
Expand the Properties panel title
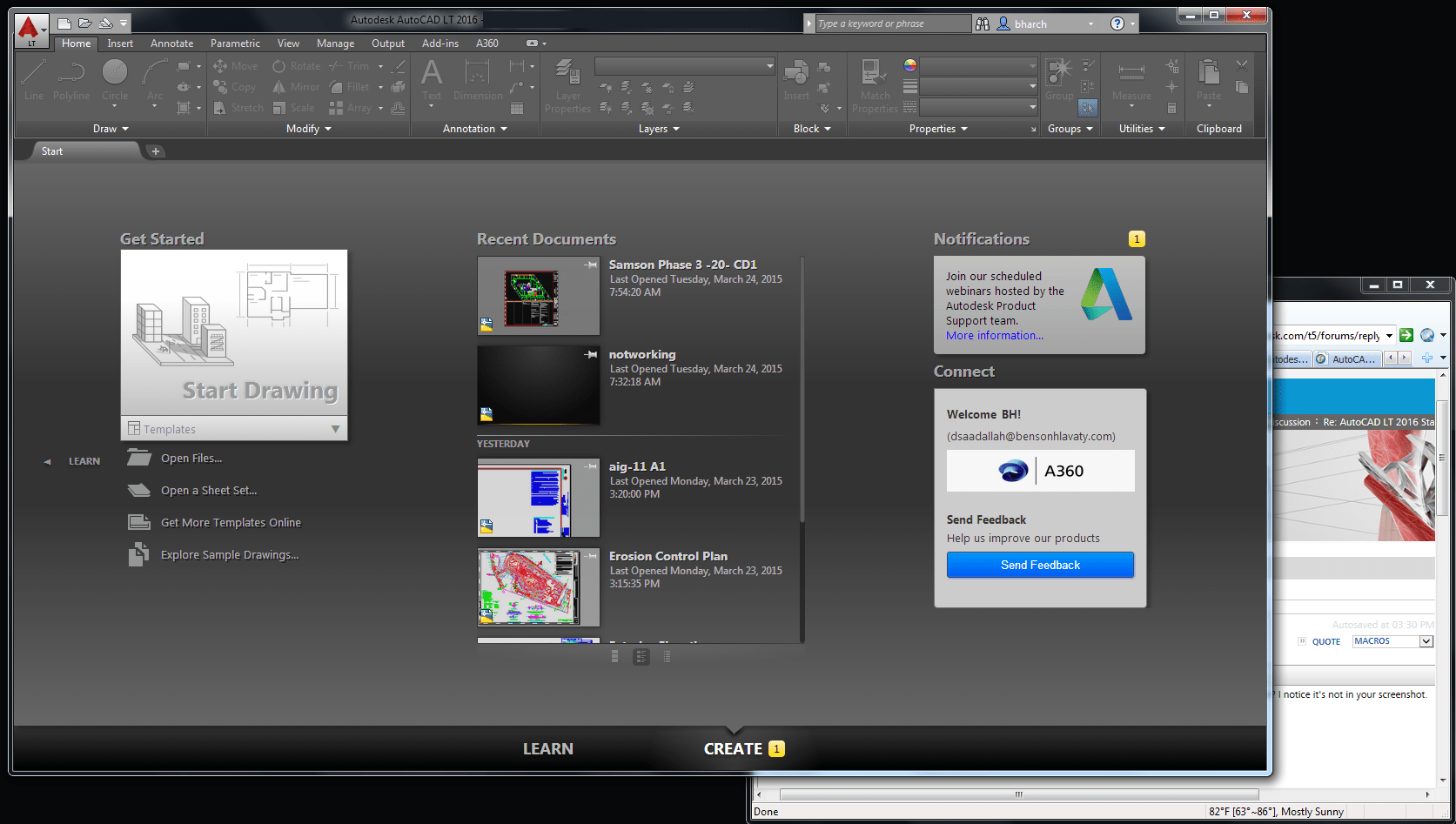point(938,129)
